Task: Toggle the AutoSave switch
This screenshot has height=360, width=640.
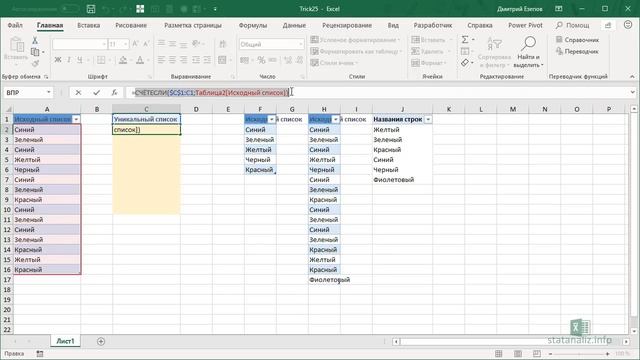Action: 70,9
